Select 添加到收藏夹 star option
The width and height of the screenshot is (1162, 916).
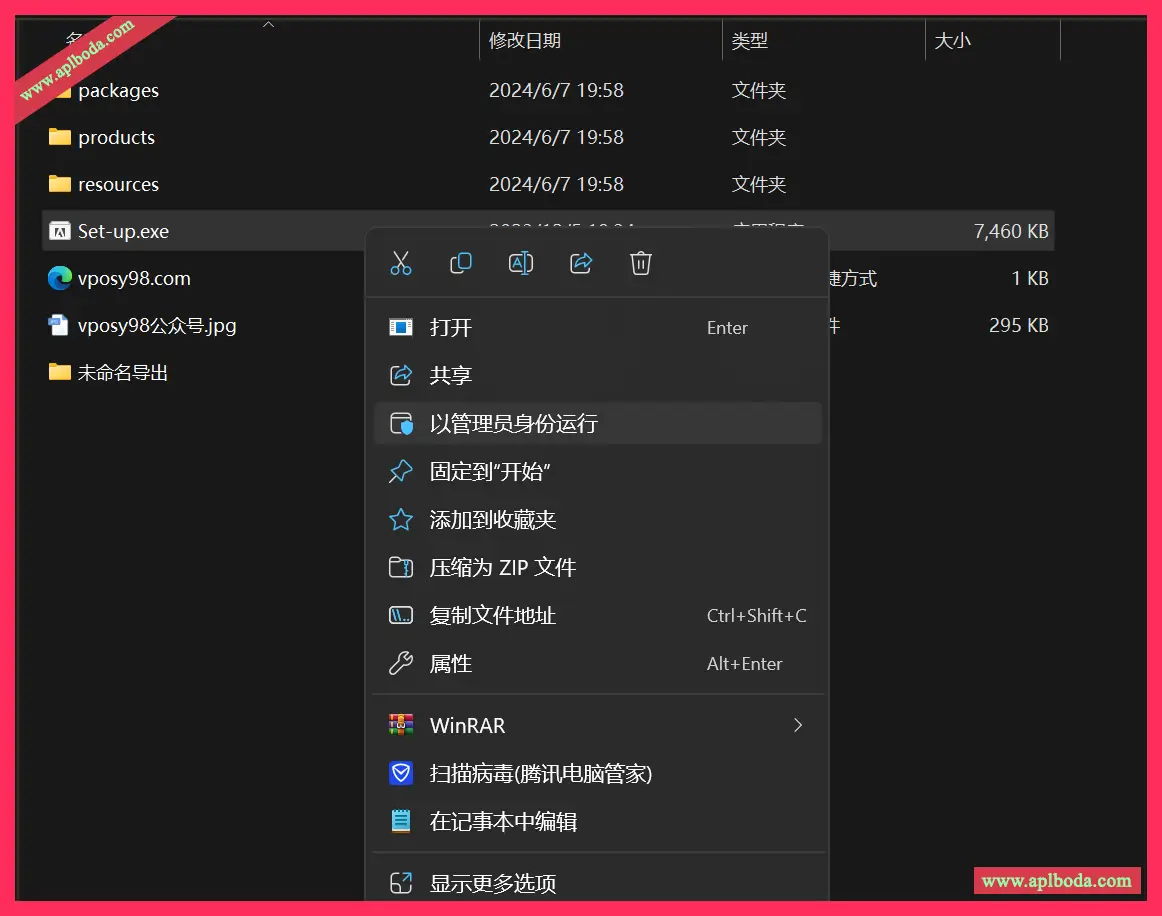[x=492, y=520]
